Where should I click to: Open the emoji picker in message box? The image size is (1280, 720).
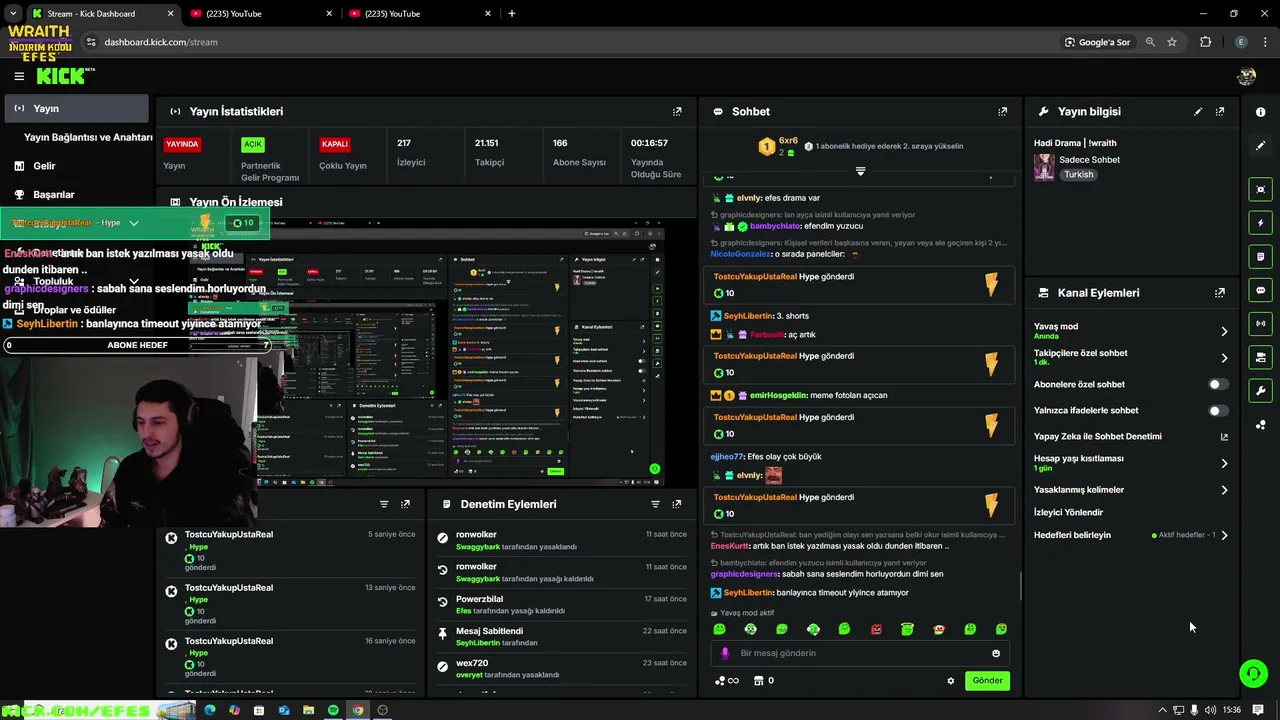coord(996,653)
